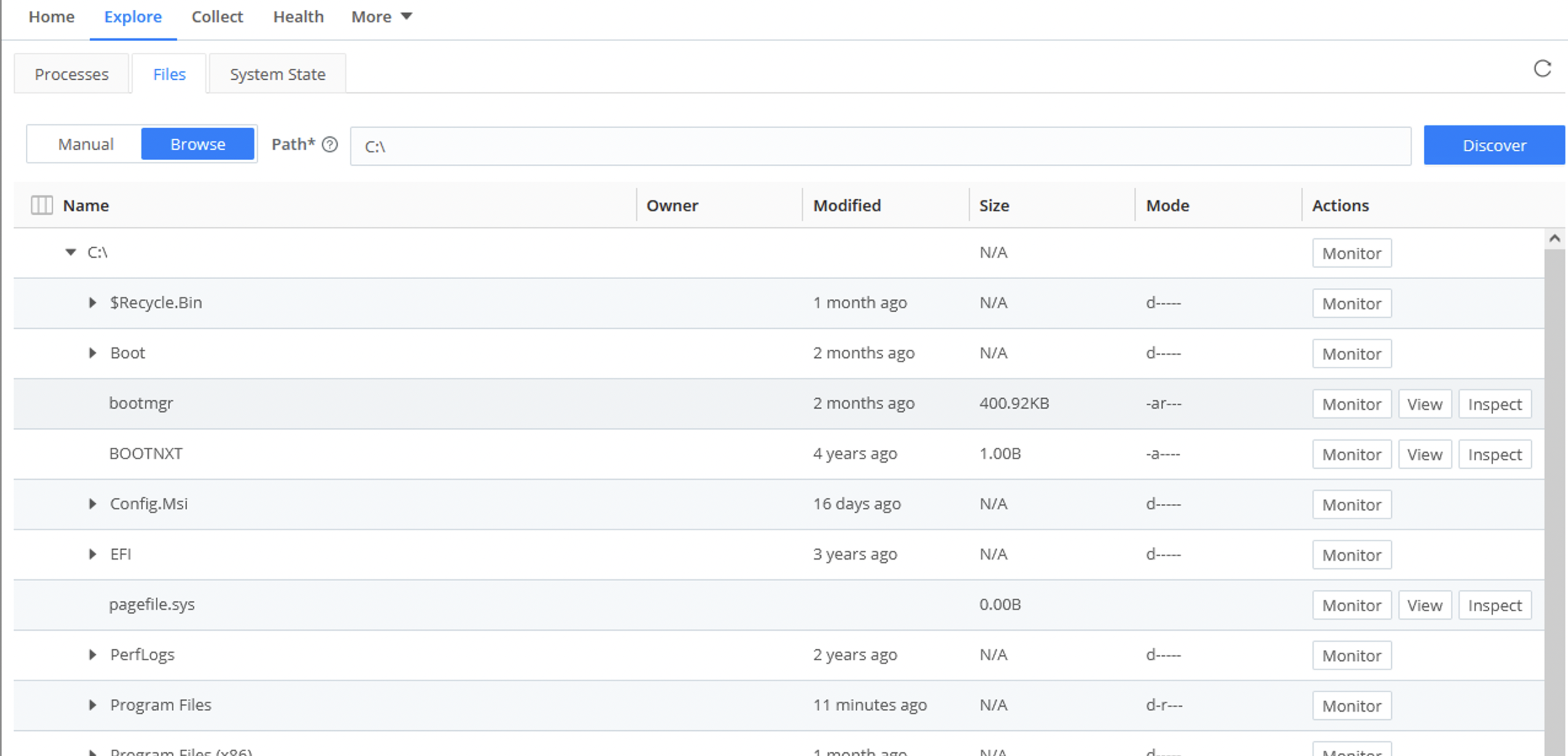This screenshot has height=756, width=1568.
Task: Open the column selector icon beside Name header
Action: tap(42, 205)
